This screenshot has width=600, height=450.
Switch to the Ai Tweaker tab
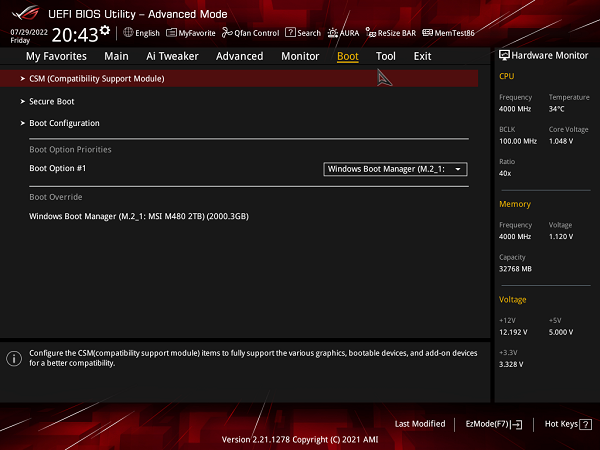click(x=172, y=57)
